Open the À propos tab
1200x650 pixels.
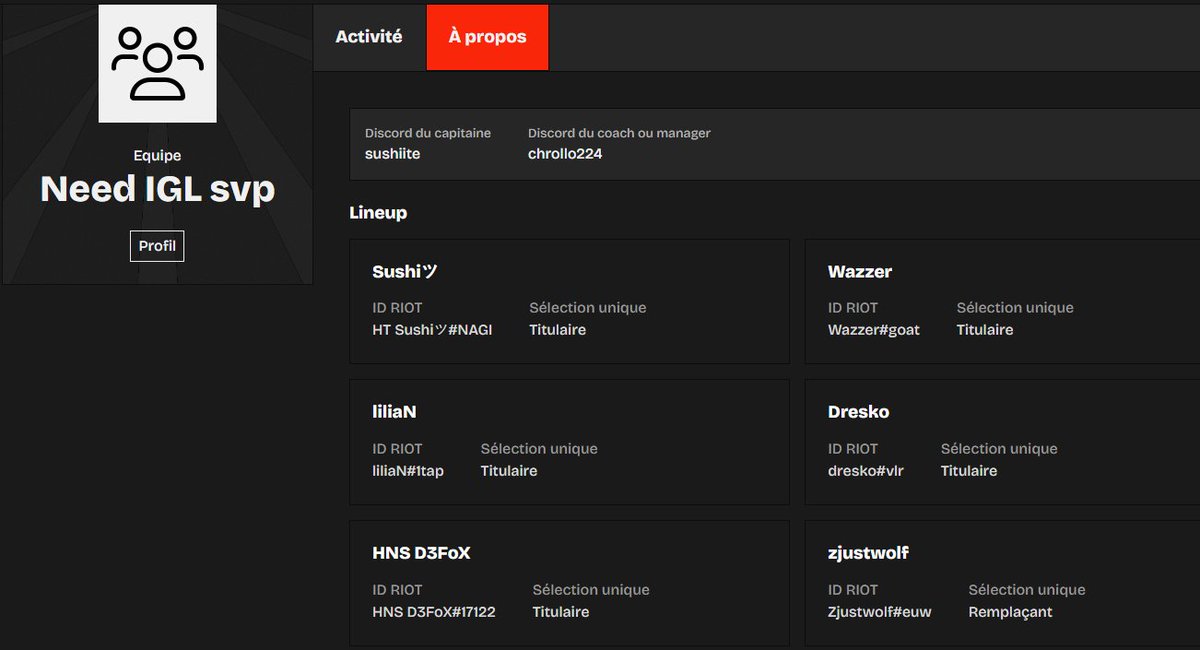[x=487, y=37]
